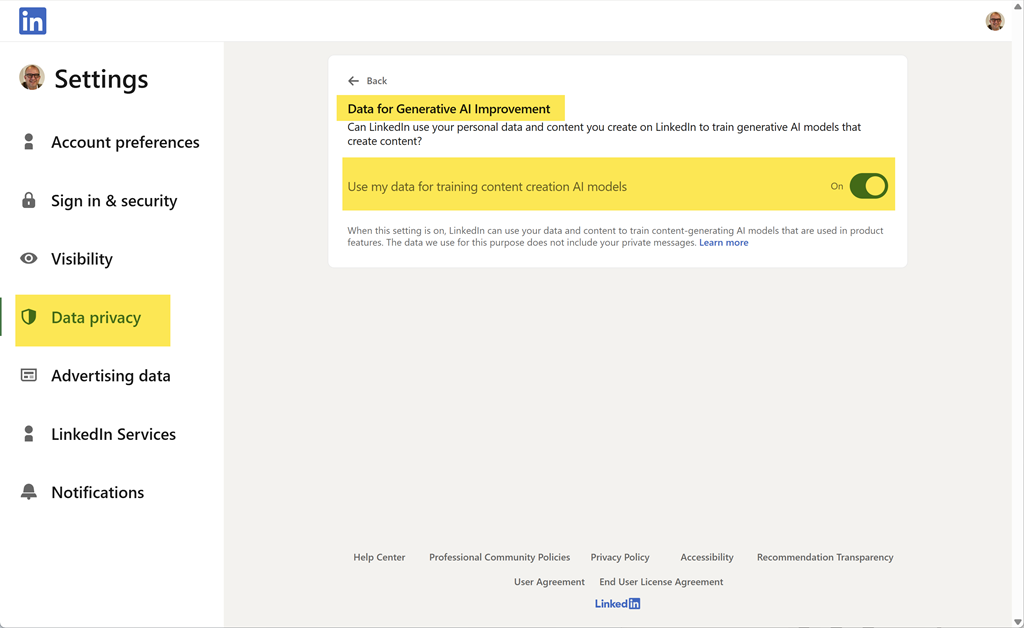Click the eye icon next to Visibility
The width and height of the screenshot is (1024, 628).
coord(29,258)
